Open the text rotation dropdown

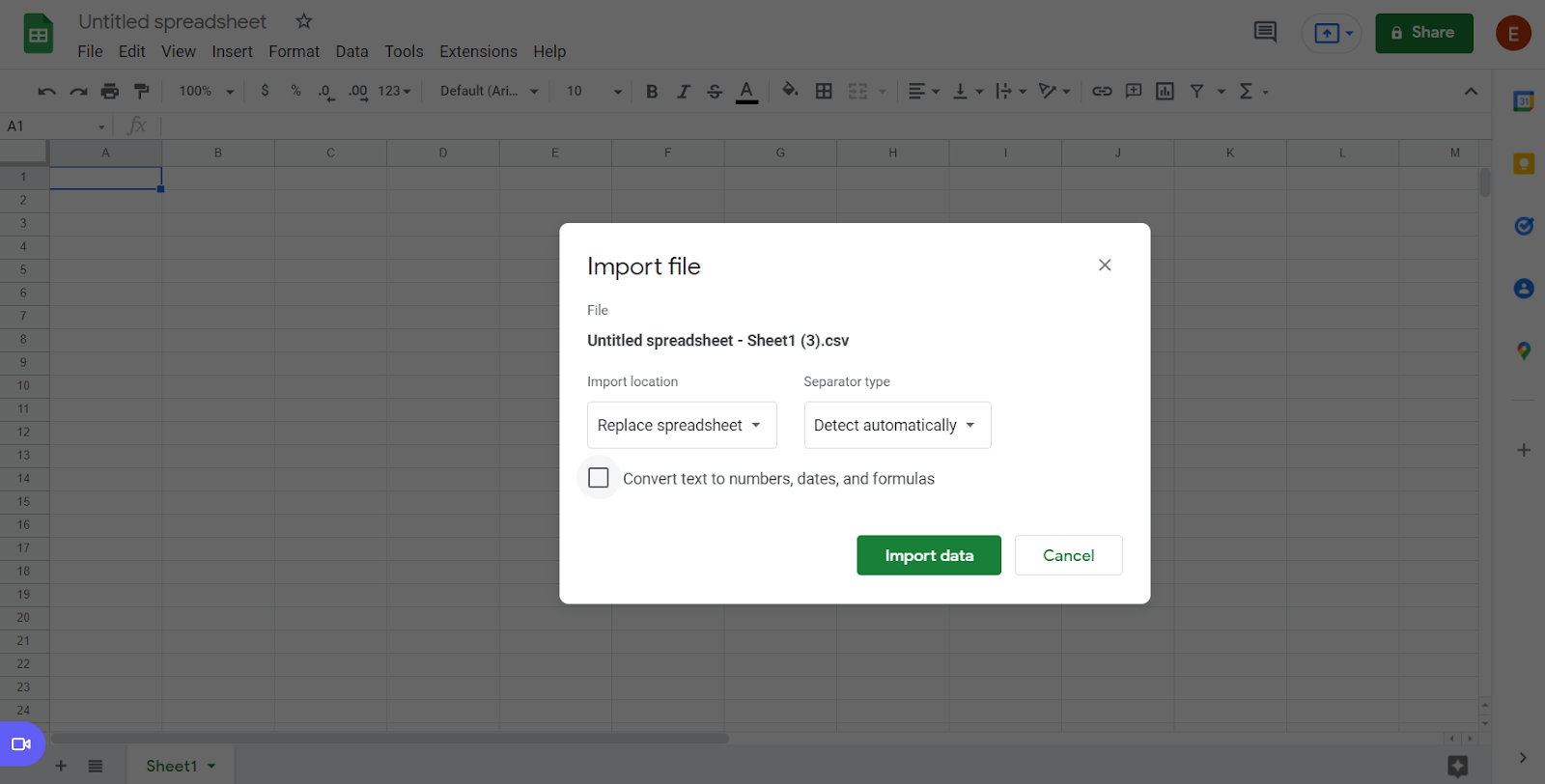[x=1054, y=91]
